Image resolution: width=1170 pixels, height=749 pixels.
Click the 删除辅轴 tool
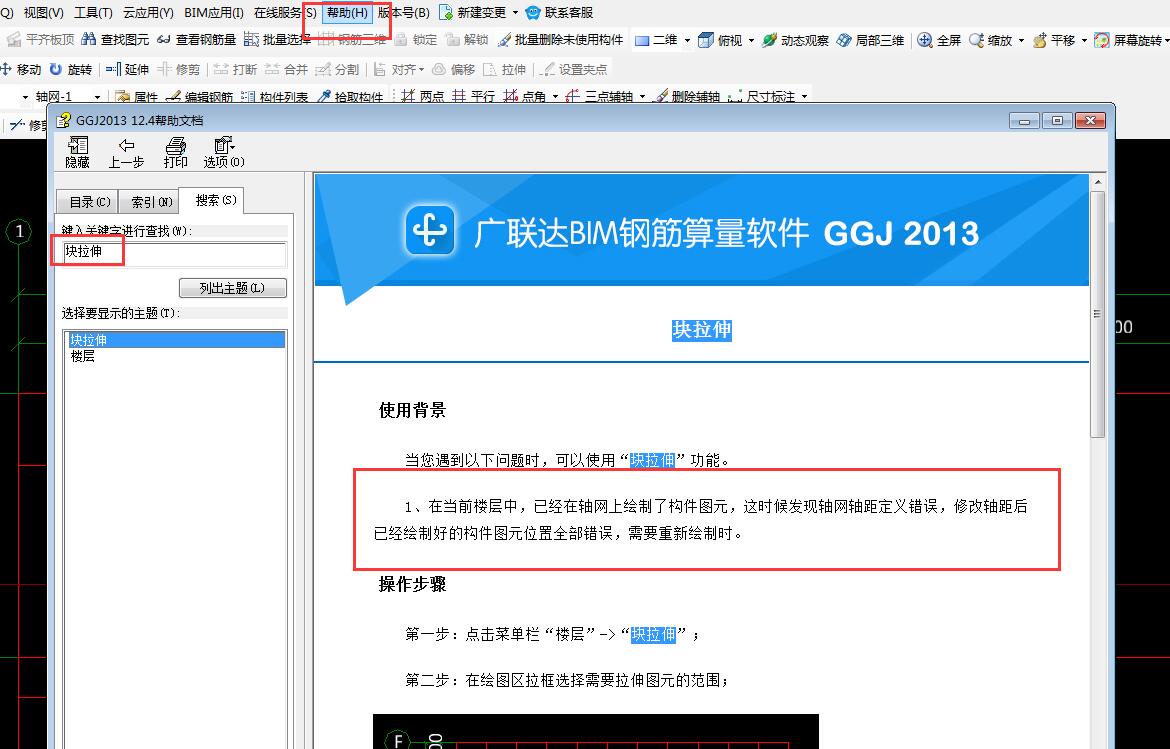point(686,97)
